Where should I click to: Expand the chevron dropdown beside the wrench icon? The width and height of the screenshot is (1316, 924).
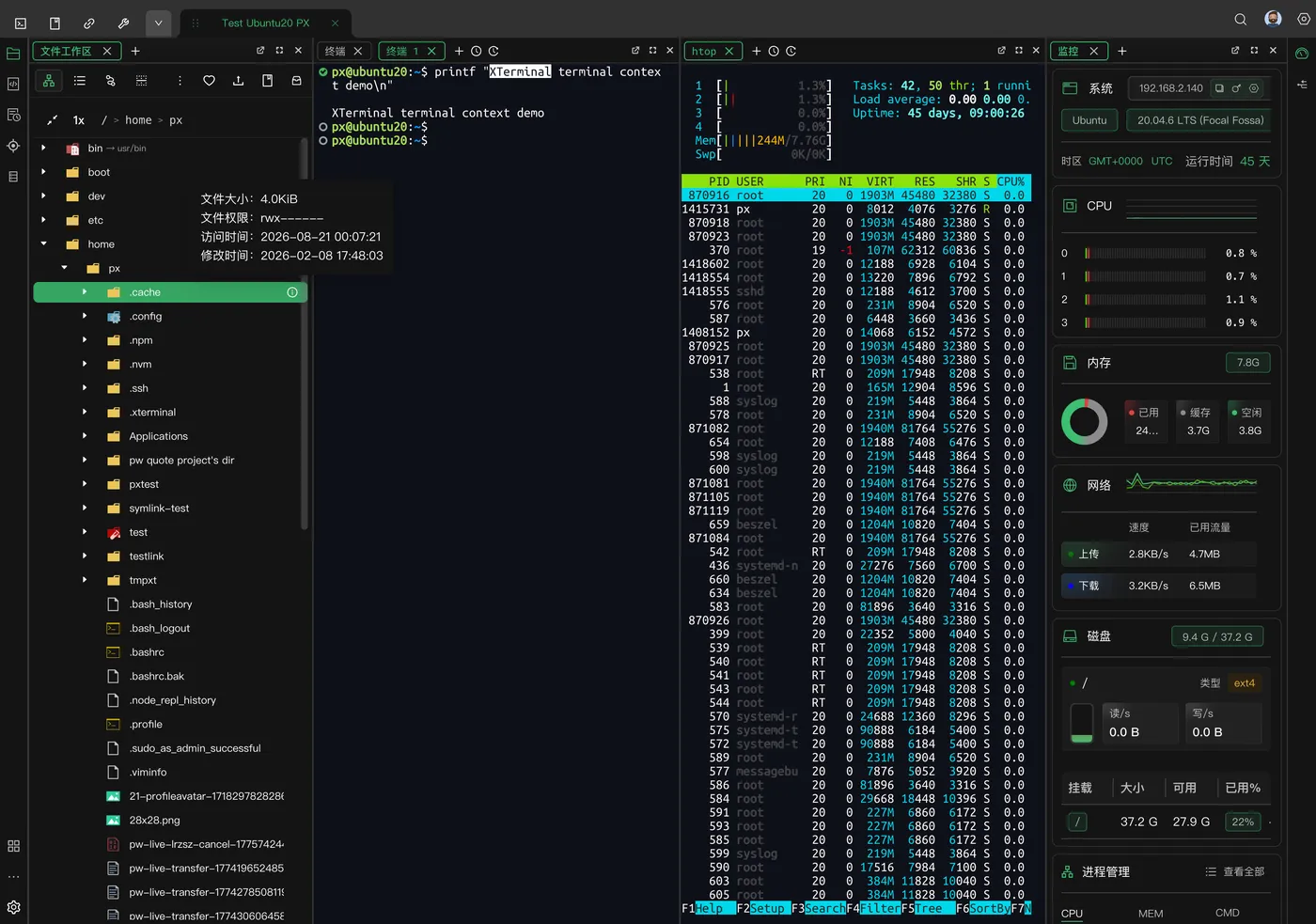[x=158, y=23]
